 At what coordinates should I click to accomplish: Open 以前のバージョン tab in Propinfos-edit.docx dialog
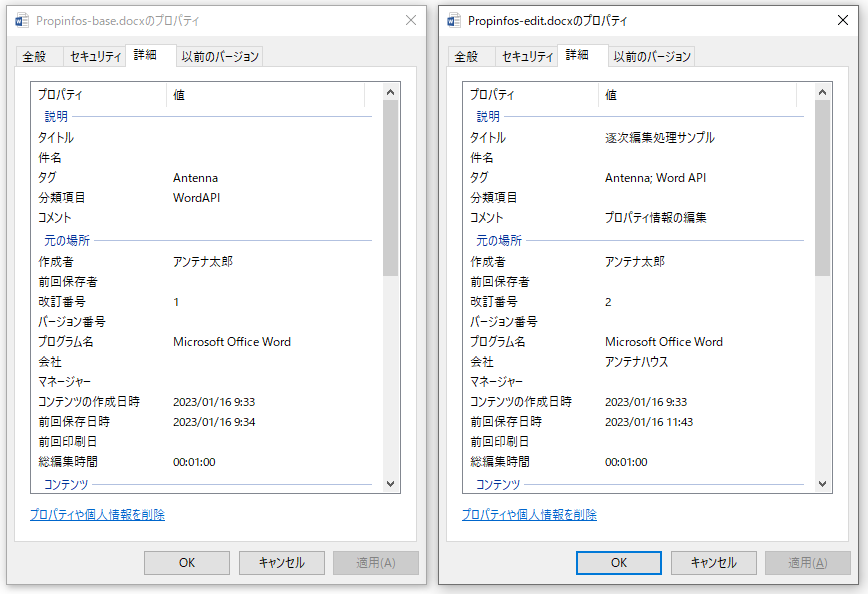click(x=652, y=57)
